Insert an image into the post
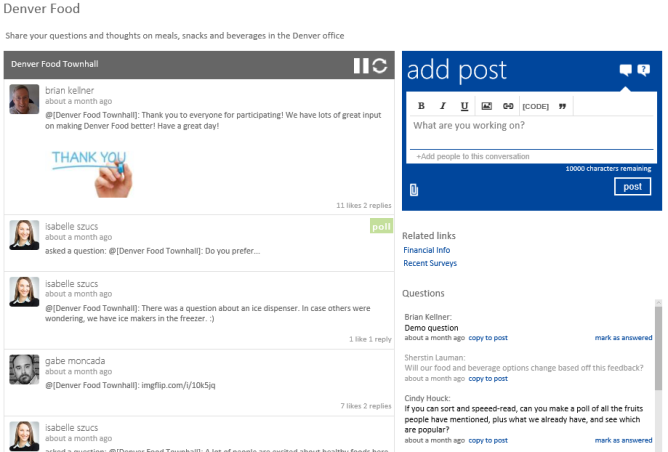The height and width of the screenshot is (452, 668). tap(486, 106)
